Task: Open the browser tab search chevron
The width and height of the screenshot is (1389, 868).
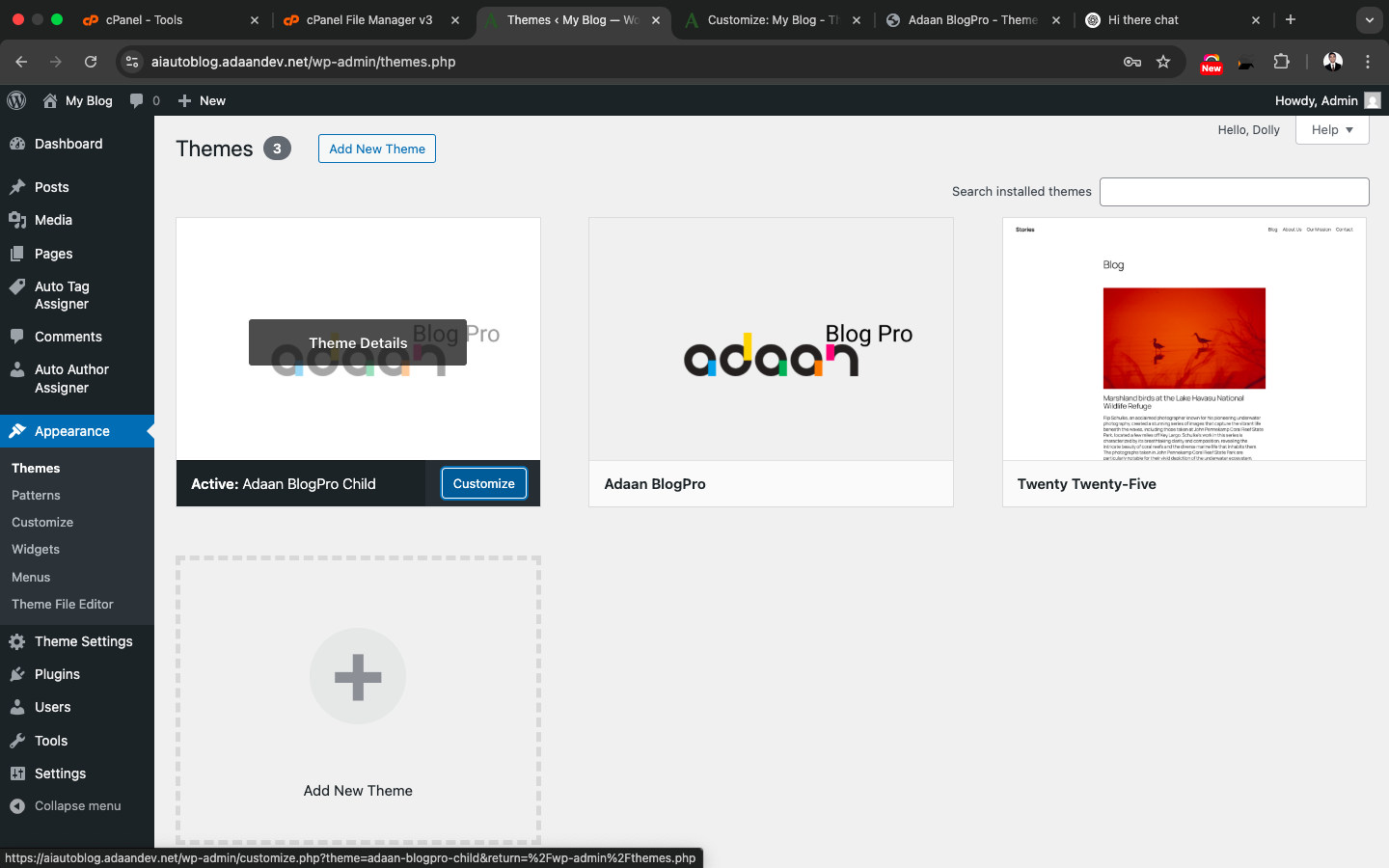Action: tap(1369, 19)
